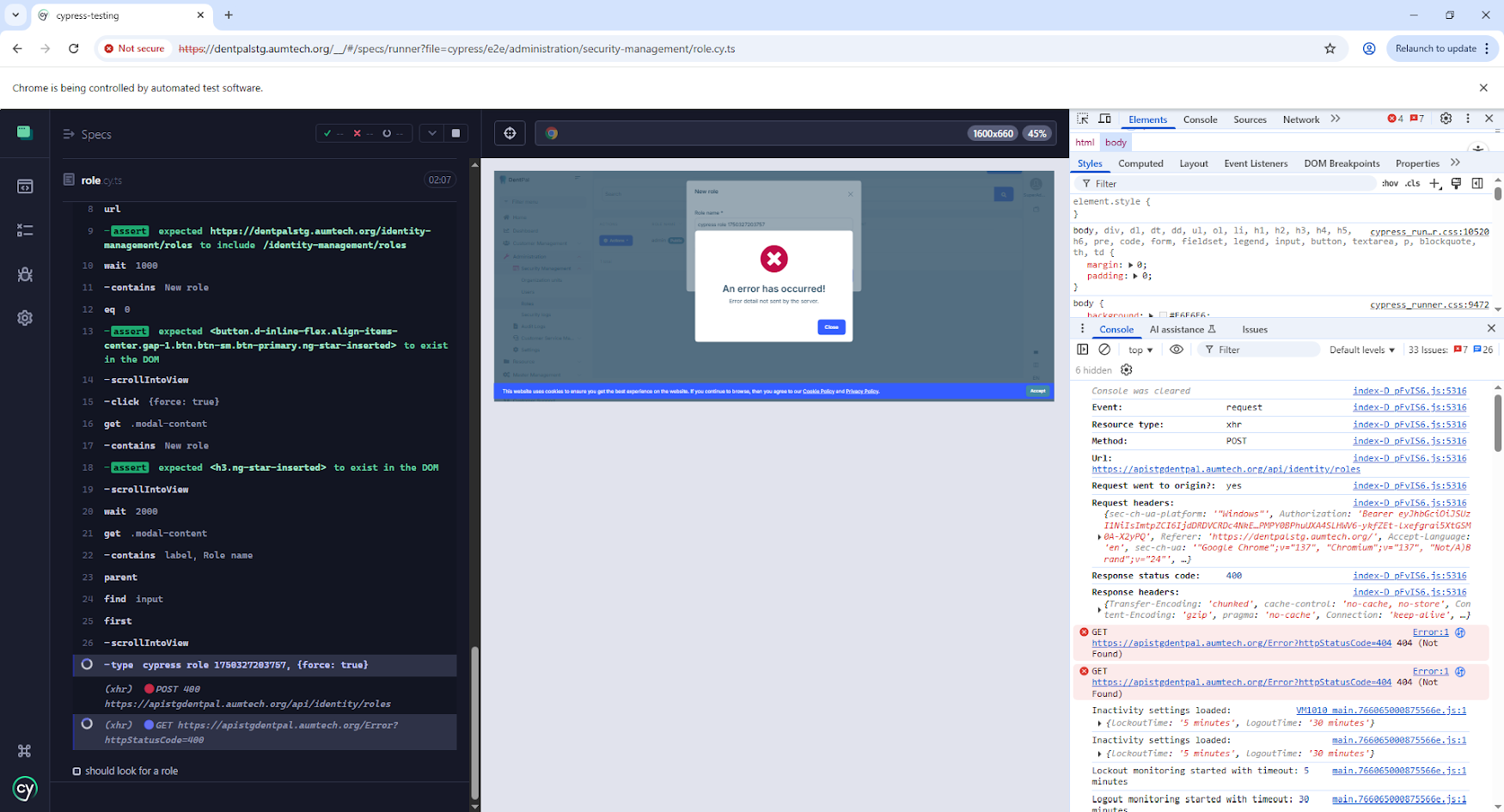
Task: Switch to the Network tab in DevTools
Action: 1300,119
